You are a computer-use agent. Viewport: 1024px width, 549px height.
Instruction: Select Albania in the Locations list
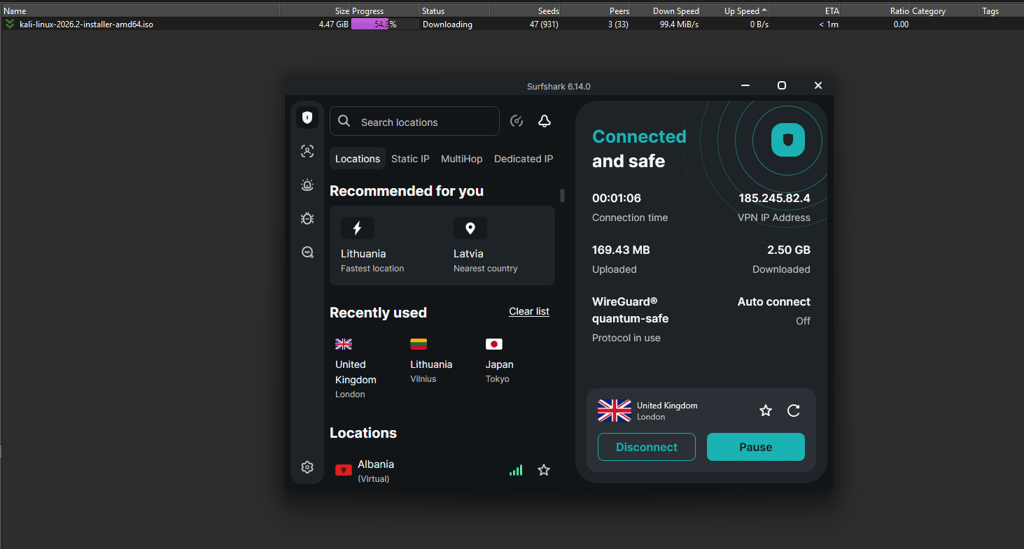[442, 470]
